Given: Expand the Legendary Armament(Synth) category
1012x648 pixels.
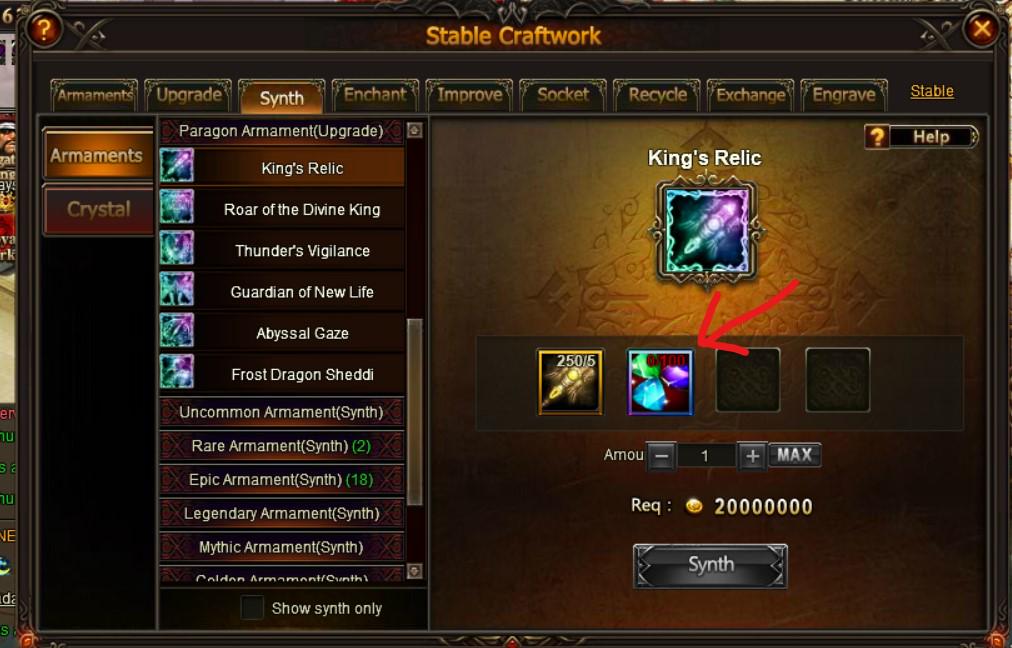Looking at the screenshot, I should point(281,513).
